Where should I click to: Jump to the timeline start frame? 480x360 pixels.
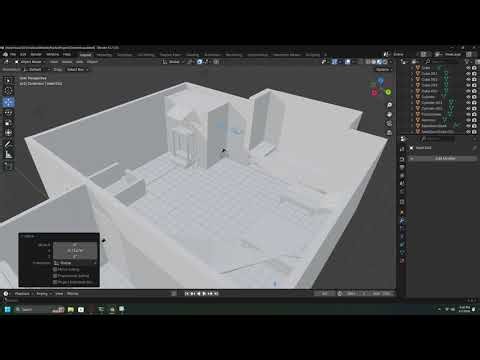click(x=187, y=294)
